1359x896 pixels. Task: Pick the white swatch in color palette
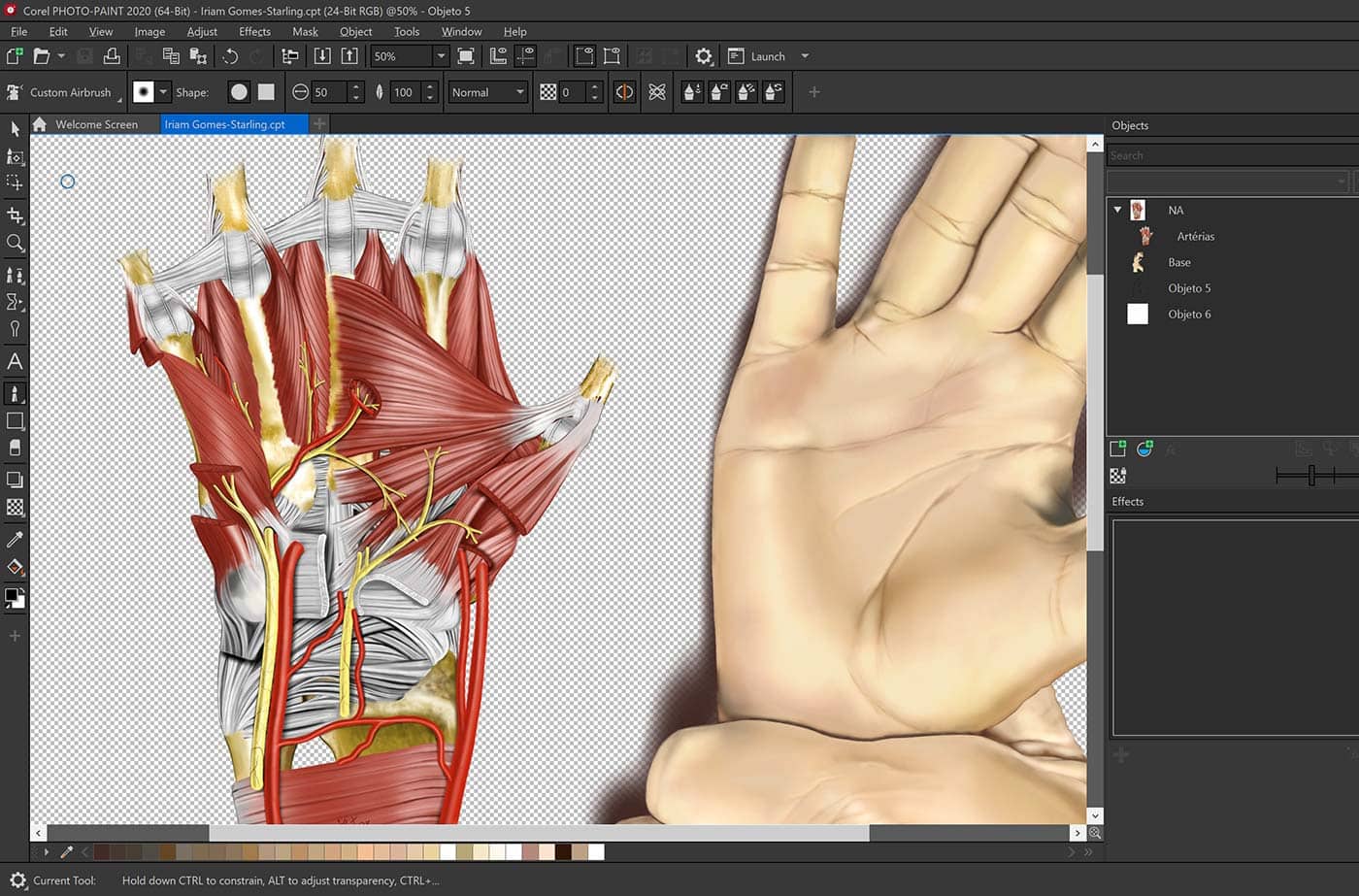(596, 851)
